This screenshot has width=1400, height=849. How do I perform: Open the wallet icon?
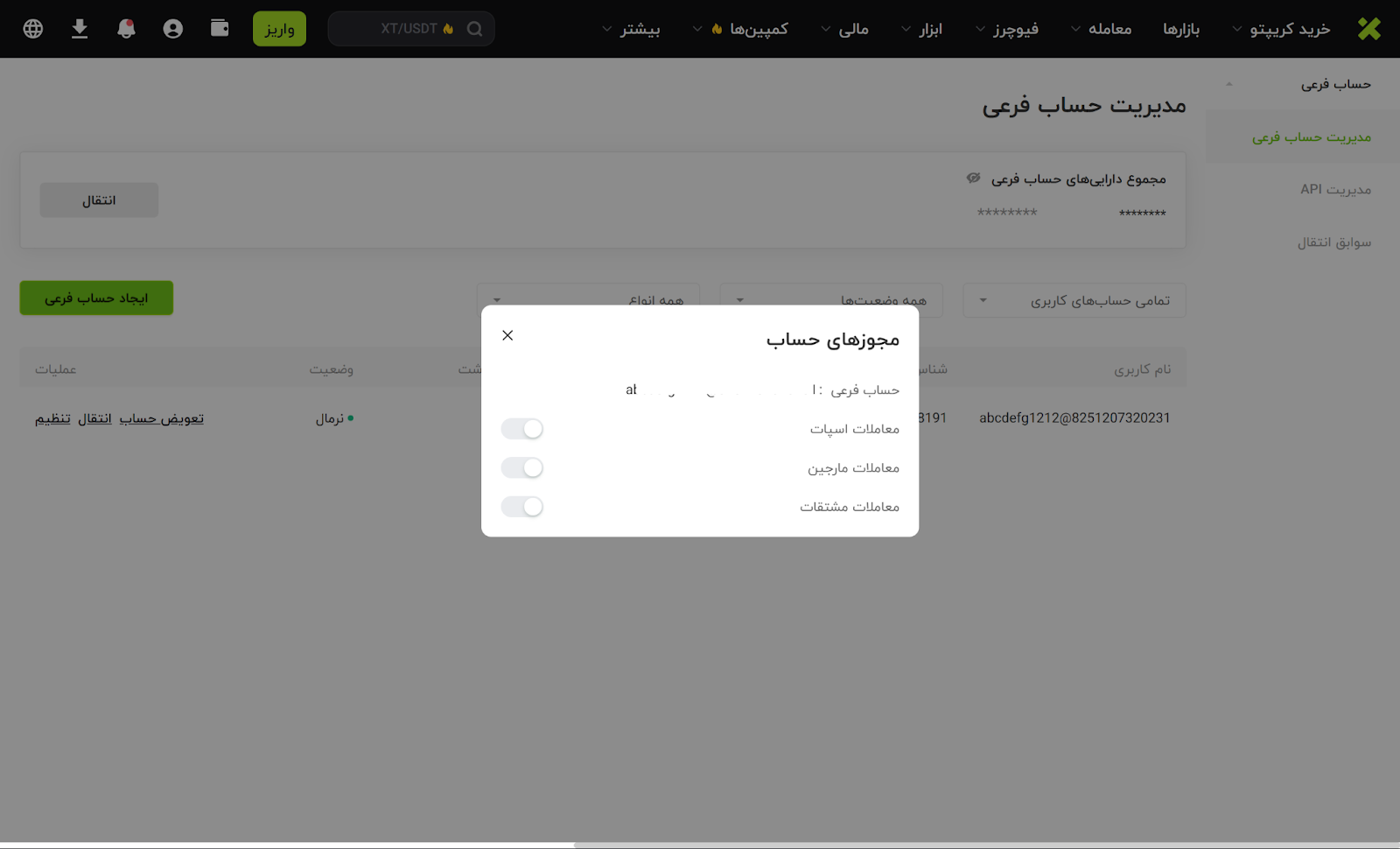220,29
